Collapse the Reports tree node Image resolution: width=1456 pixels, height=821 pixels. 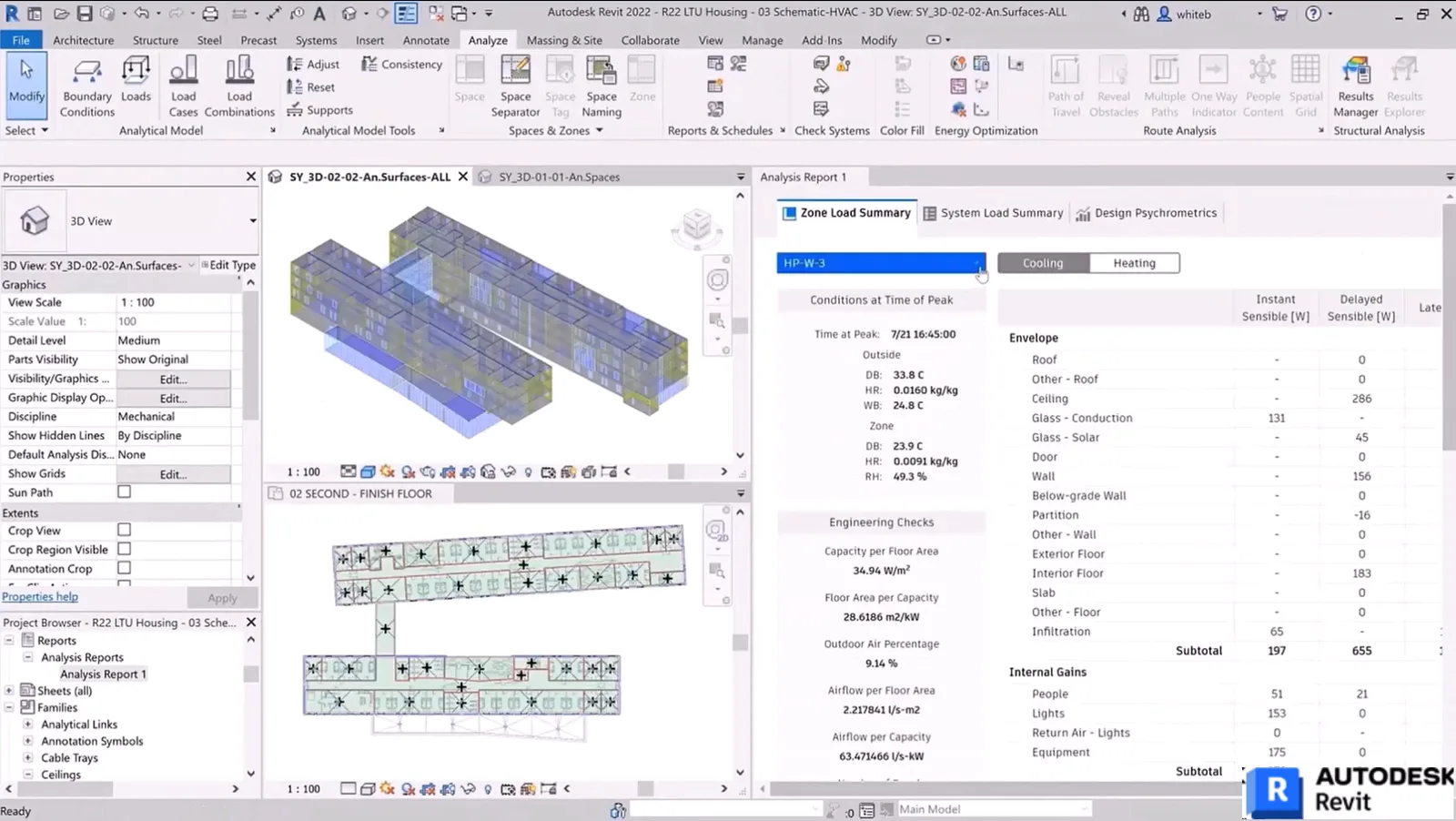(x=9, y=640)
